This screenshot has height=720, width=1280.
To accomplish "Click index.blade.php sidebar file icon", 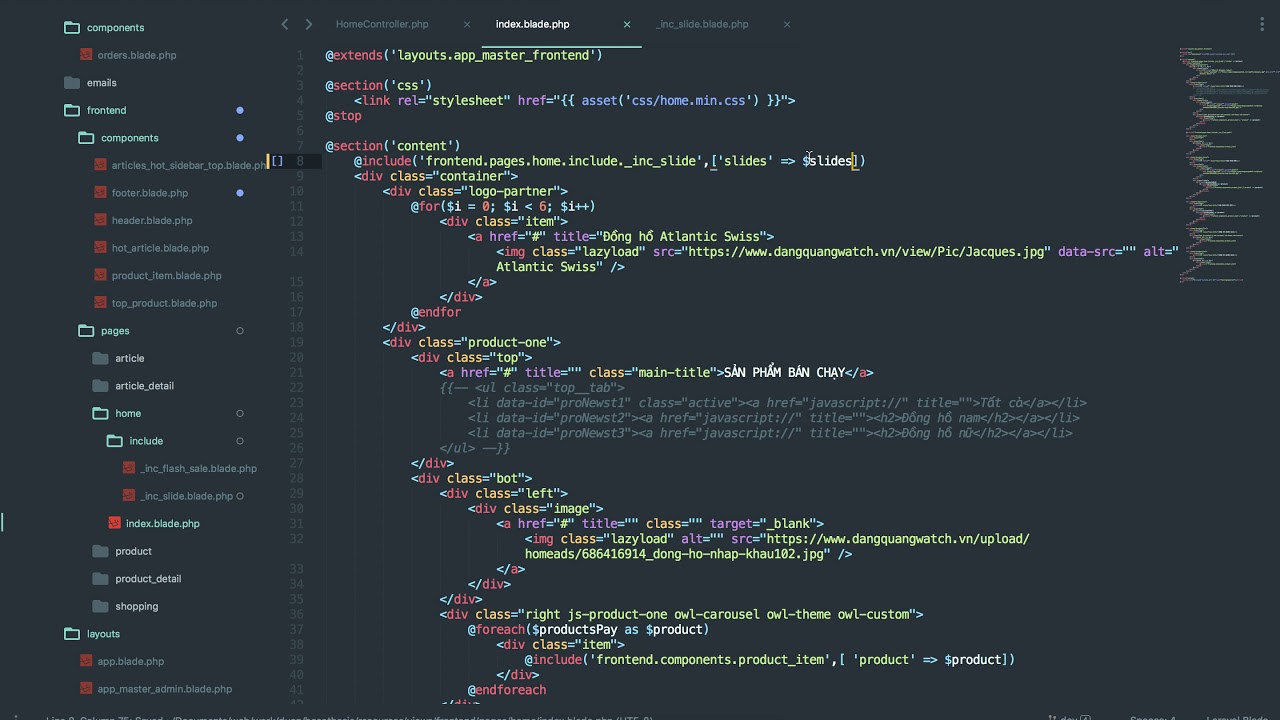I will [115, 523].
